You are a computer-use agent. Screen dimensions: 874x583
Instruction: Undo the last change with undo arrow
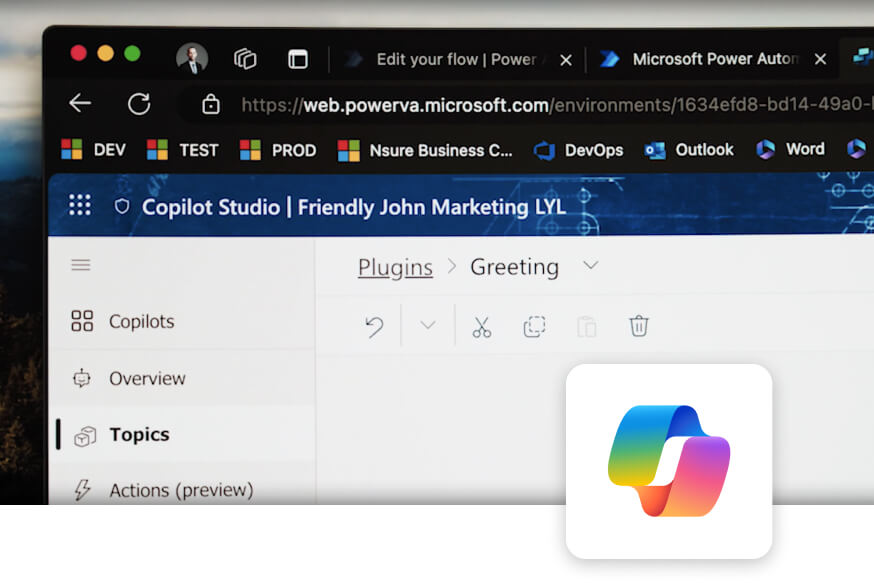(375, 327)
